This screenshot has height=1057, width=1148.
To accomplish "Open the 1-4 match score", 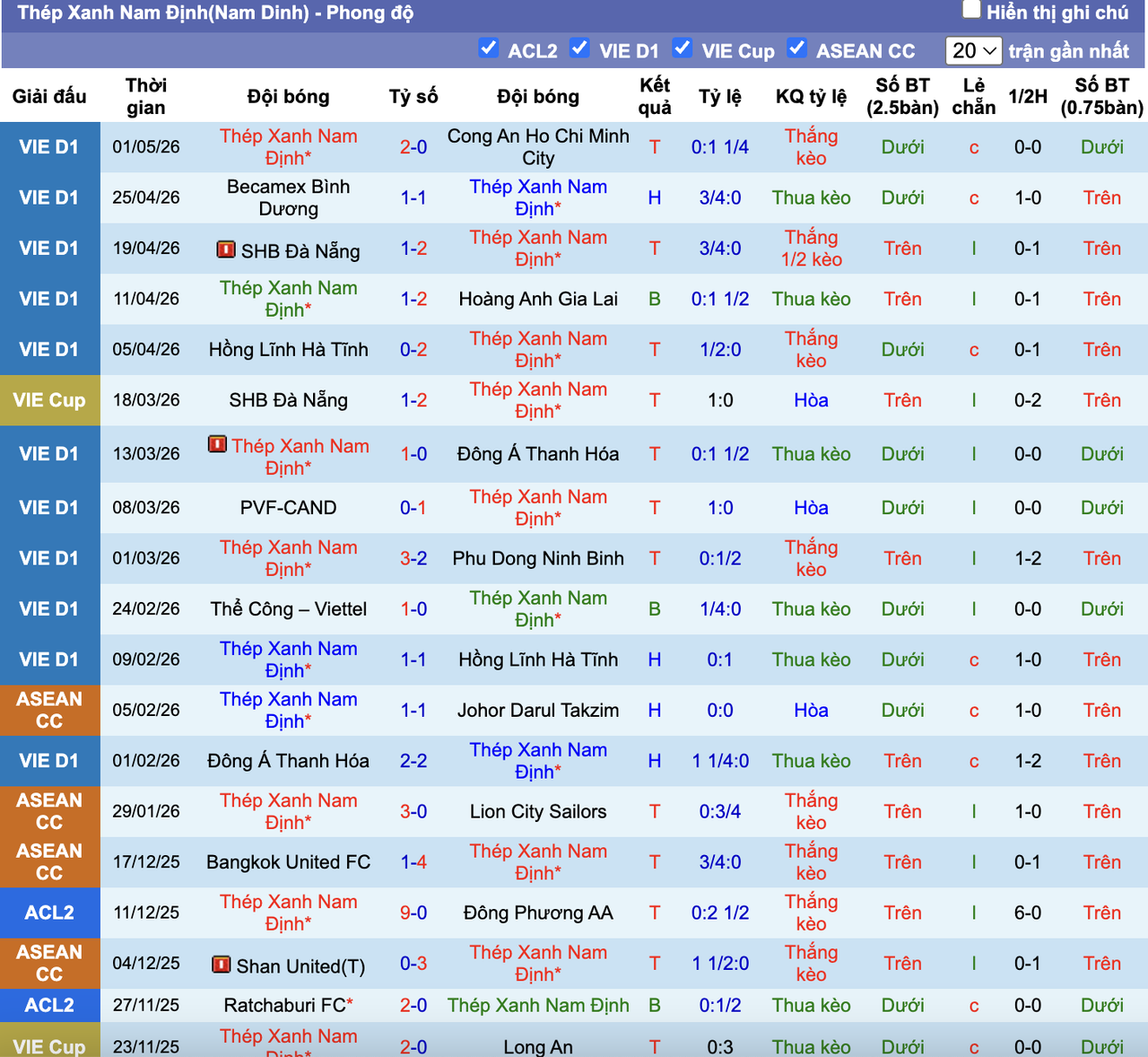I will (x=413, y=862).
